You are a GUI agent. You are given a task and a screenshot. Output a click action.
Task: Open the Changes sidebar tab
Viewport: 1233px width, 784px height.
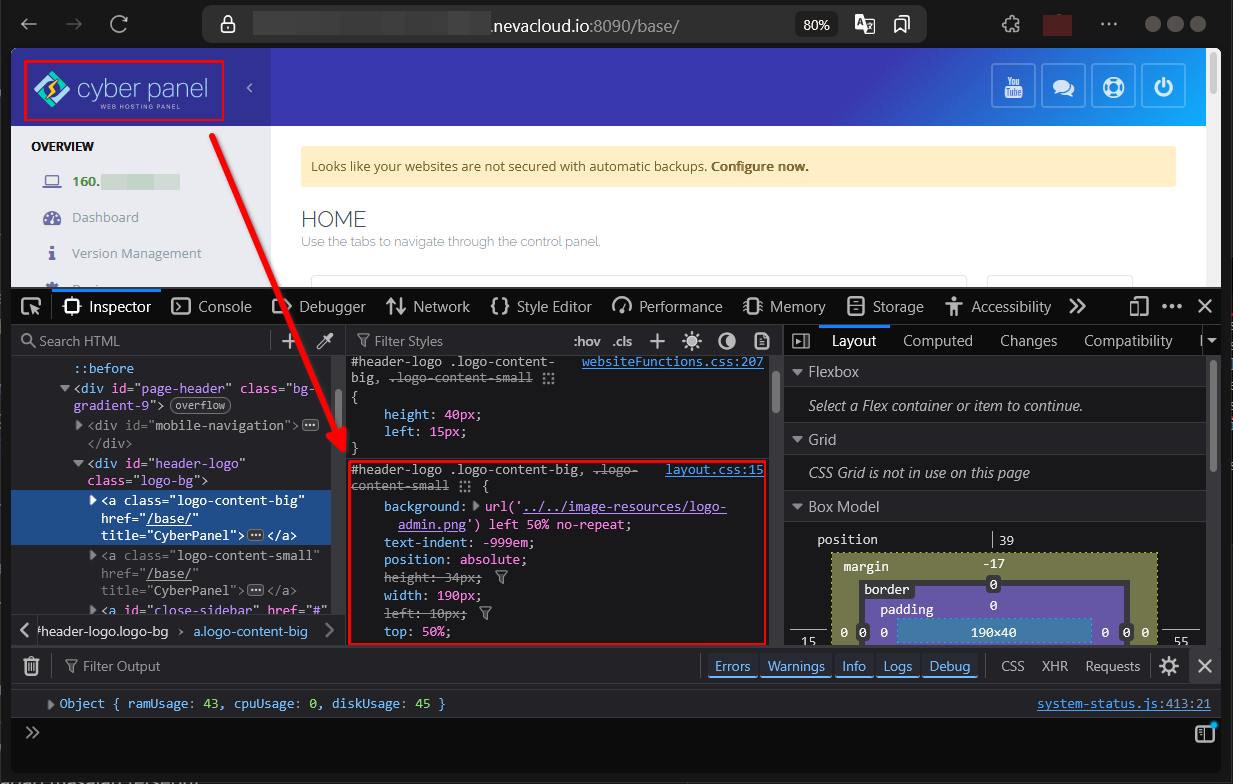1028,341
